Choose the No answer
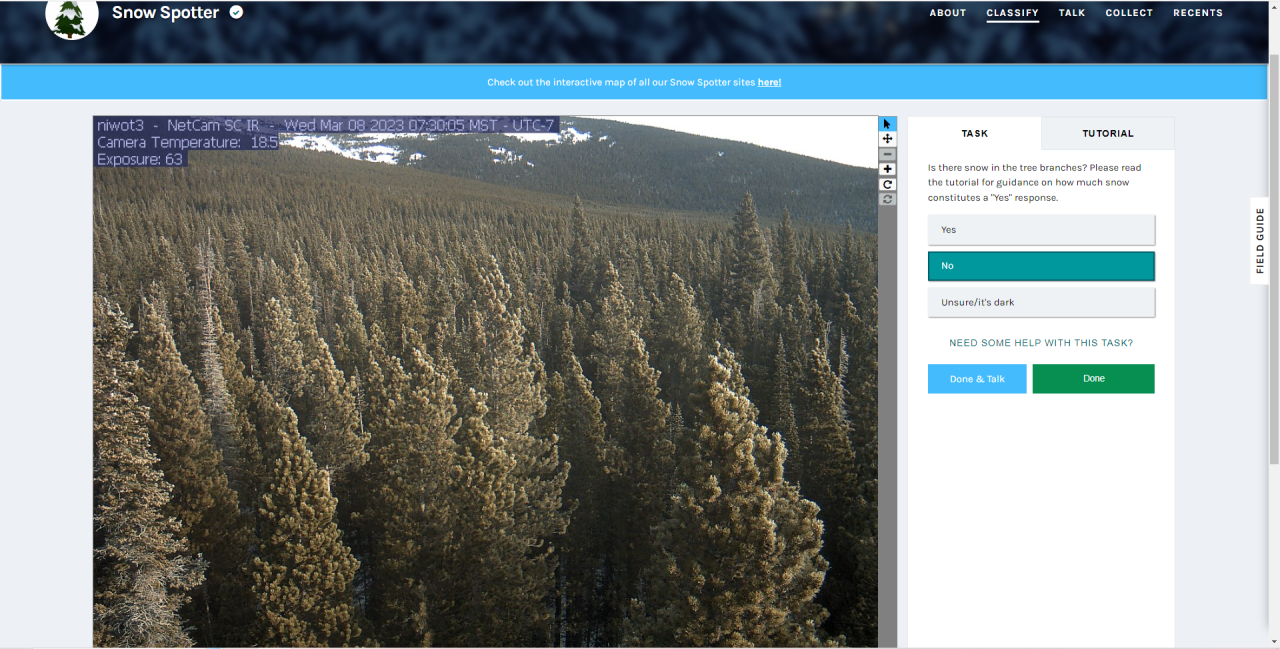 click(1041, 266)
